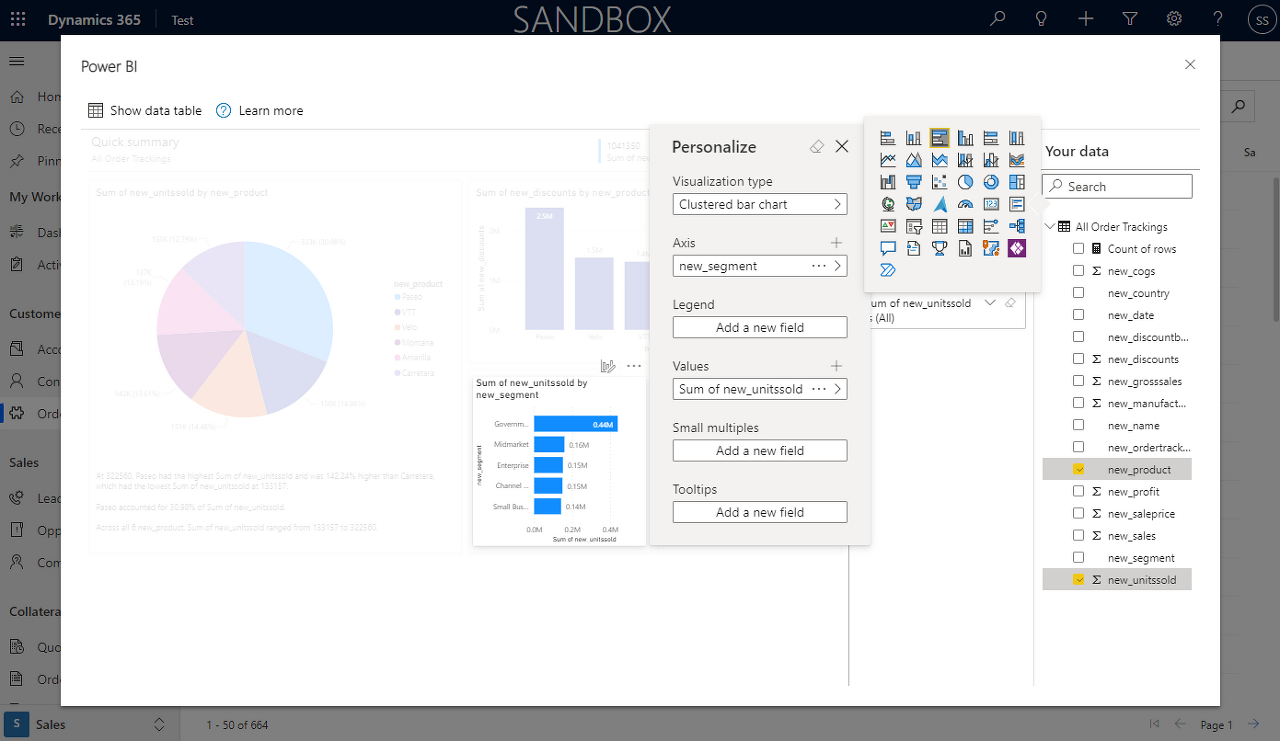Screen dimensions: 1280x741
Task: Clear the Sum of new_unitssold filter eraser
Action: coord(1010,303)
